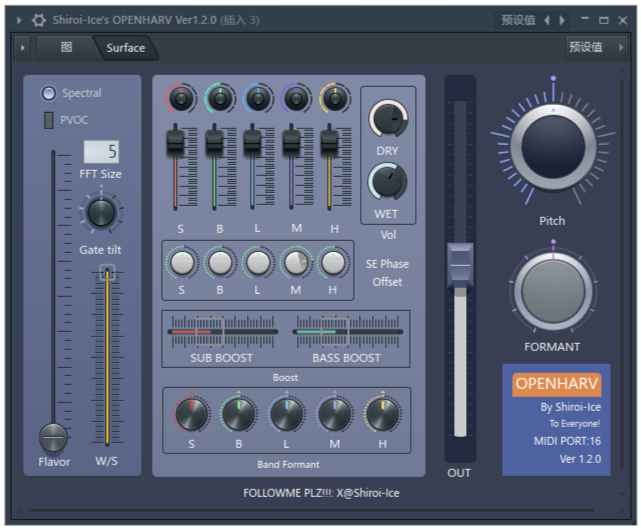The image size is (641, 530).
Task: Click the OUT volume fader handle
Action: tap(460, 264)
